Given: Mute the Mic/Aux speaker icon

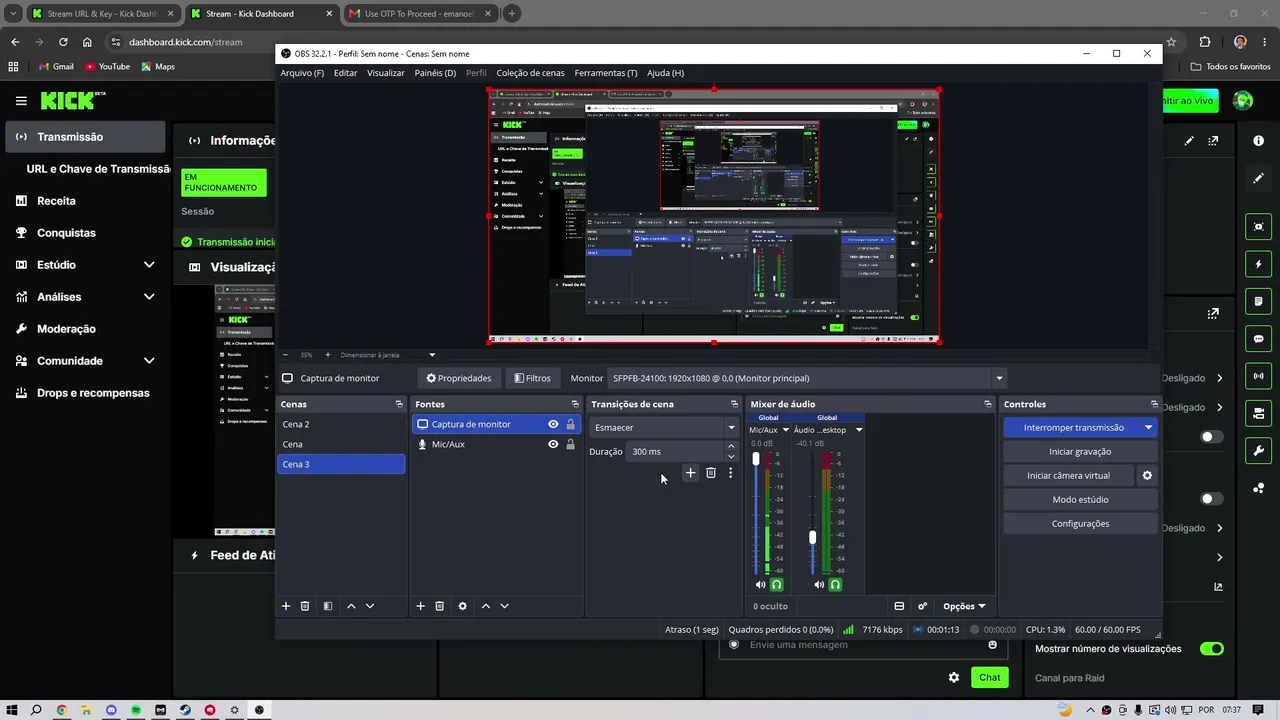Looking at the screenshot, I should tap(760, 585).
